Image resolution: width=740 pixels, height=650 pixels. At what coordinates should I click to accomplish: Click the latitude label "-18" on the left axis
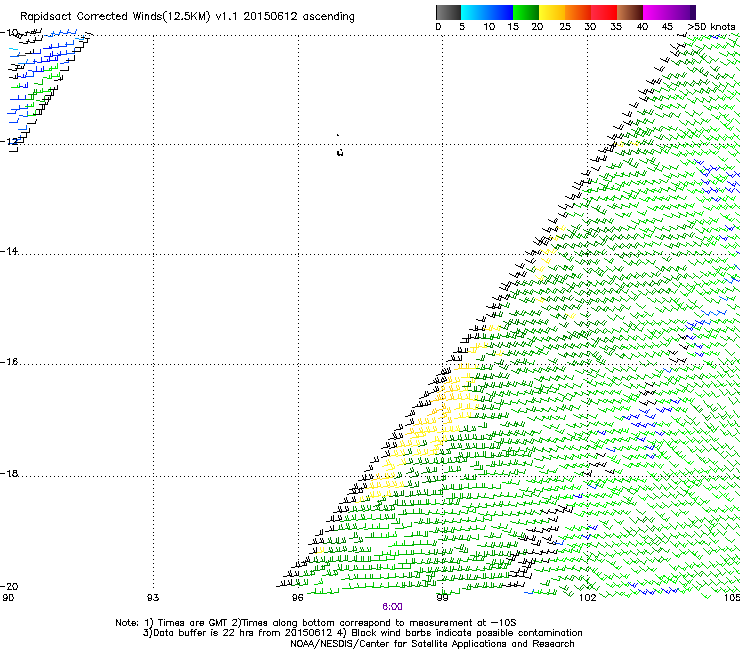tap(9, 473)
